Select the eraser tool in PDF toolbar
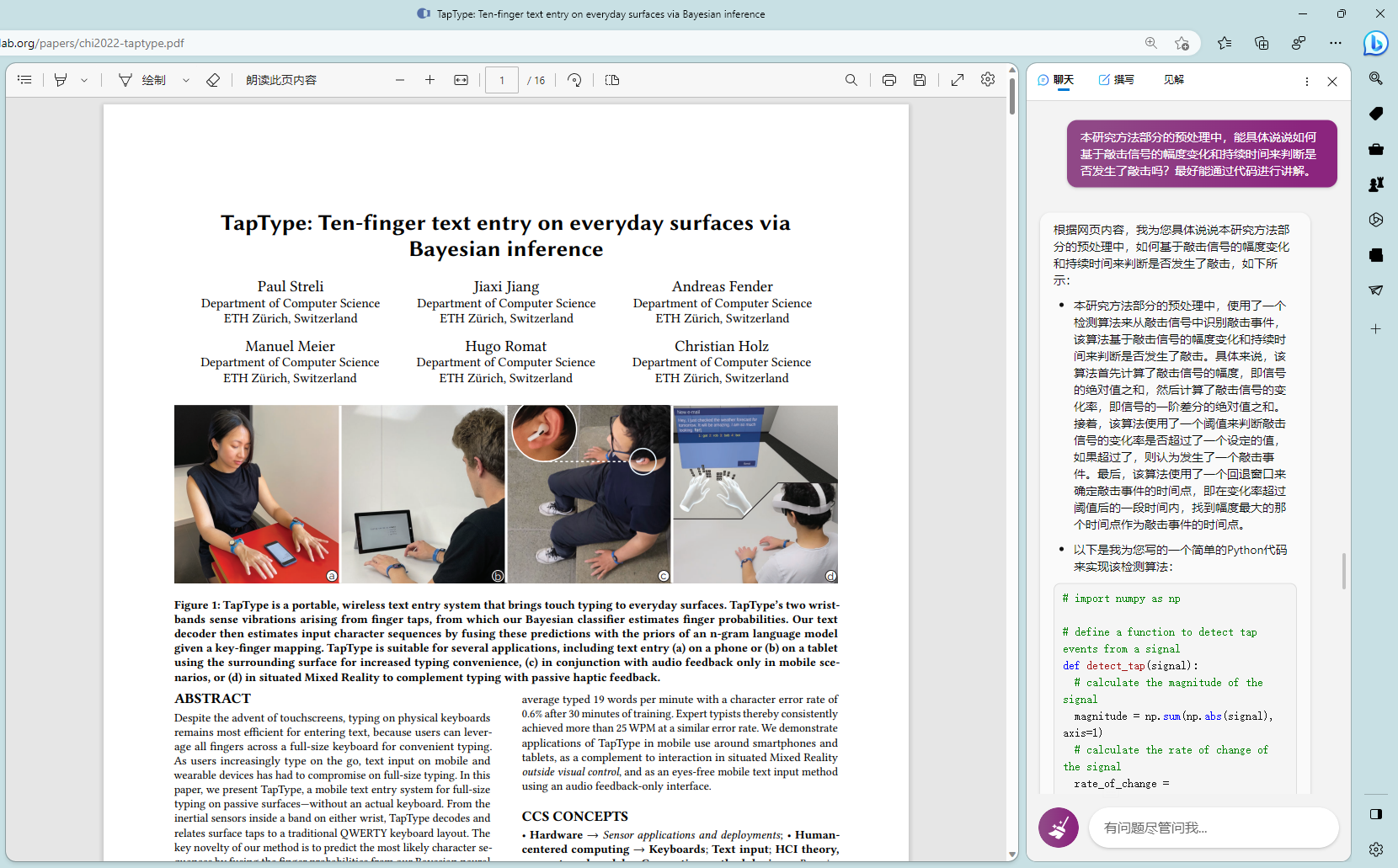The width and height of the screenshot is (1398, 868). [x=213, y=80]
